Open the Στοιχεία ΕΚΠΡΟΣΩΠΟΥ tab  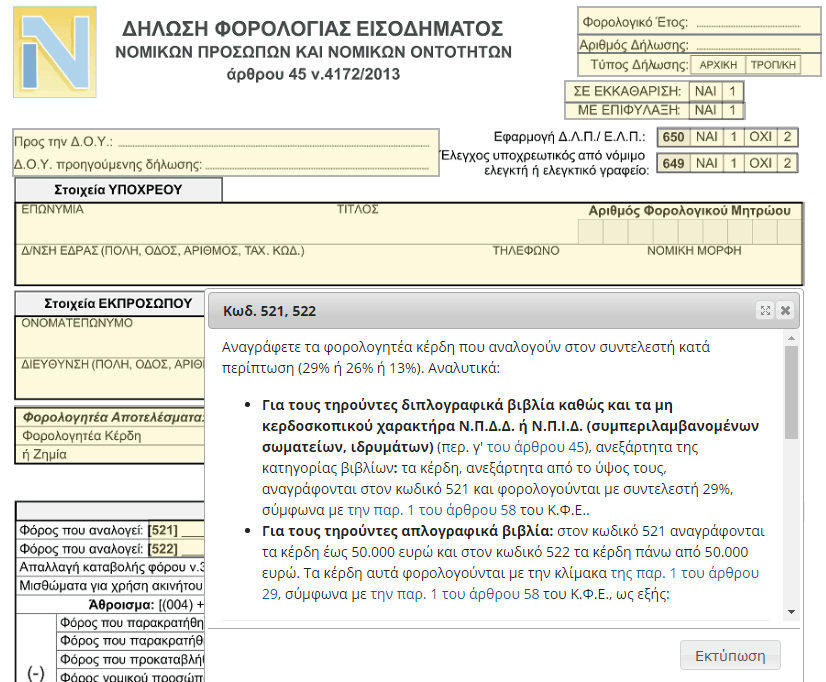coord(110,304)
